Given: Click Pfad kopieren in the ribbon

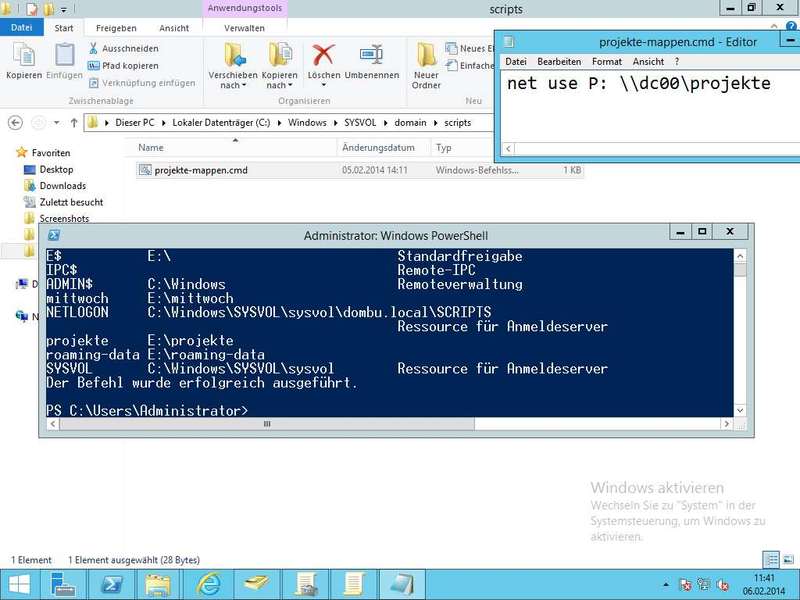Looking at the screenshot, I should [x=129, y=65].
